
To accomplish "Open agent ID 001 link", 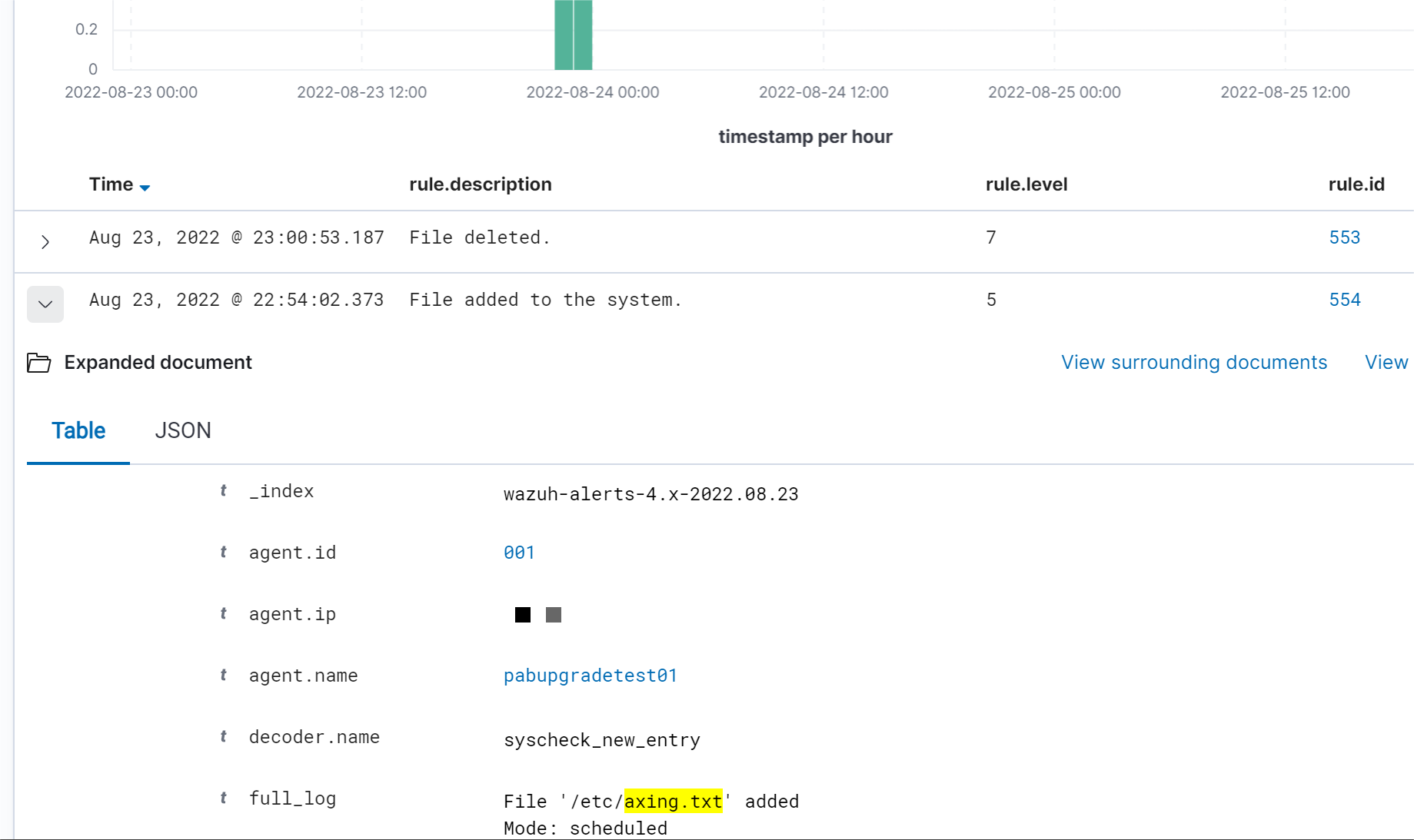I will point(519,553).
